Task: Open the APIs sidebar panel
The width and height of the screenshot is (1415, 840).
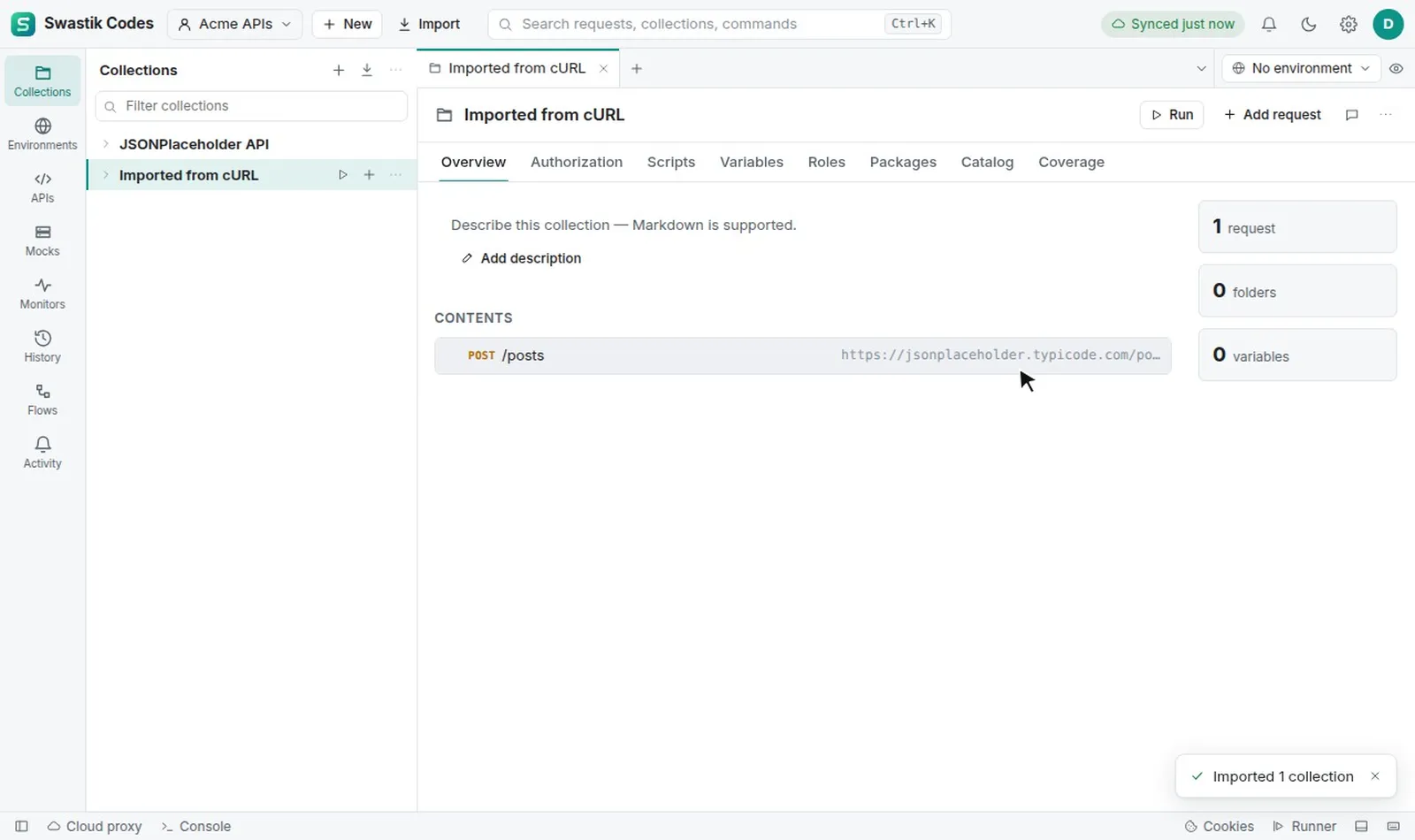Action: point(42,187)
